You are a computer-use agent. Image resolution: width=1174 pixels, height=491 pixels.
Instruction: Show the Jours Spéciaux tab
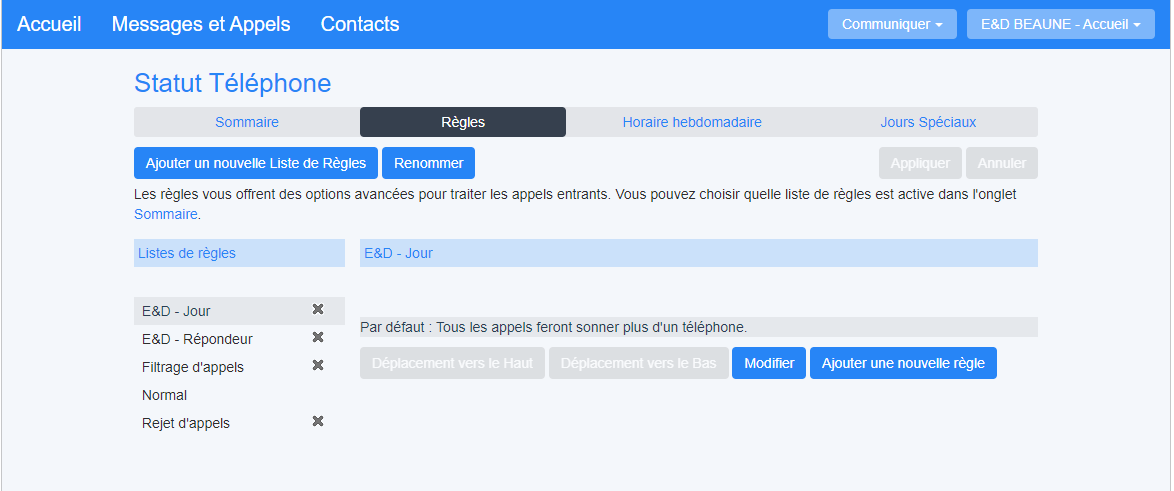(x=928, y=122)
